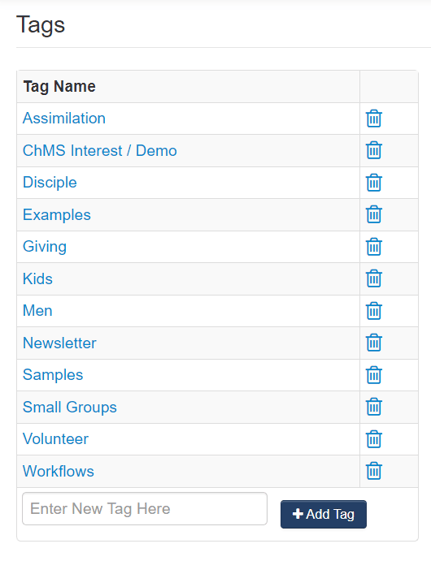Click the trash icon beside Giving

pos(374,247)
